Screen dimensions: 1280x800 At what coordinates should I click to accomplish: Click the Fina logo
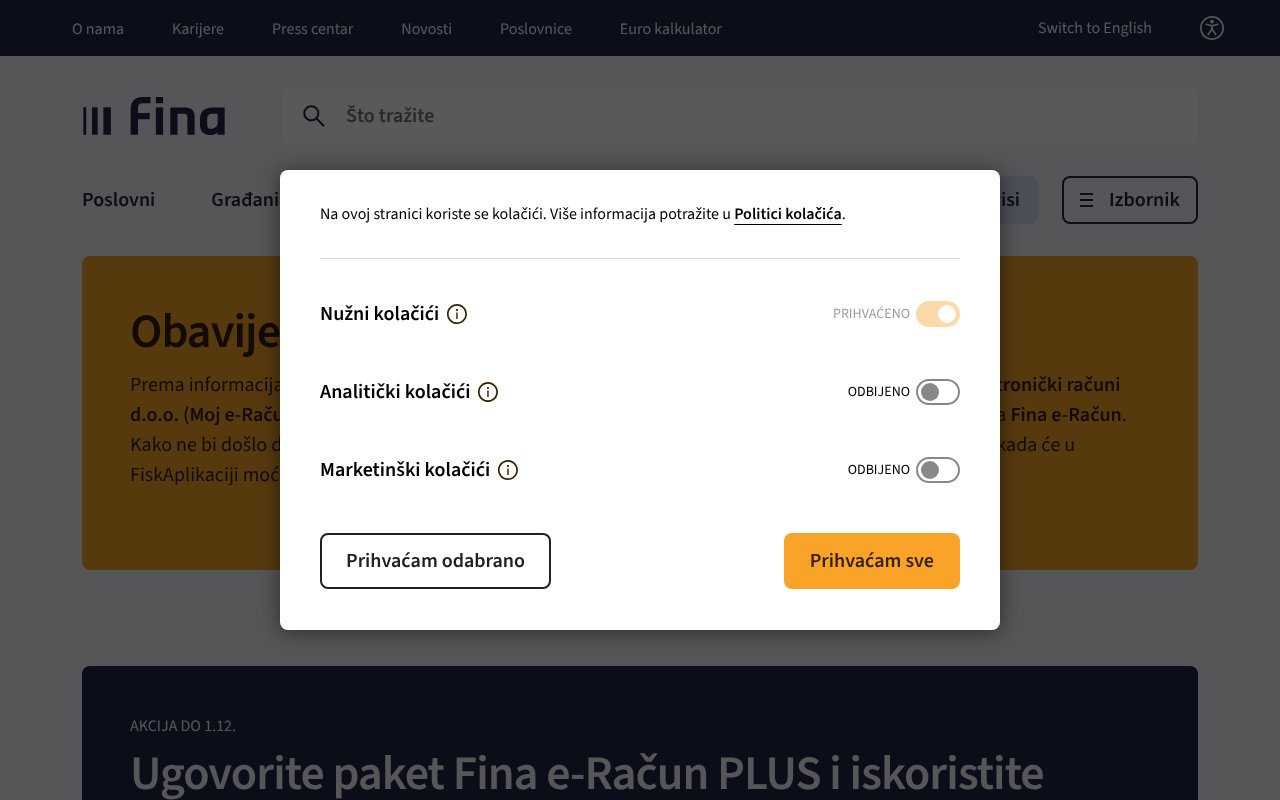pos(154,115)
